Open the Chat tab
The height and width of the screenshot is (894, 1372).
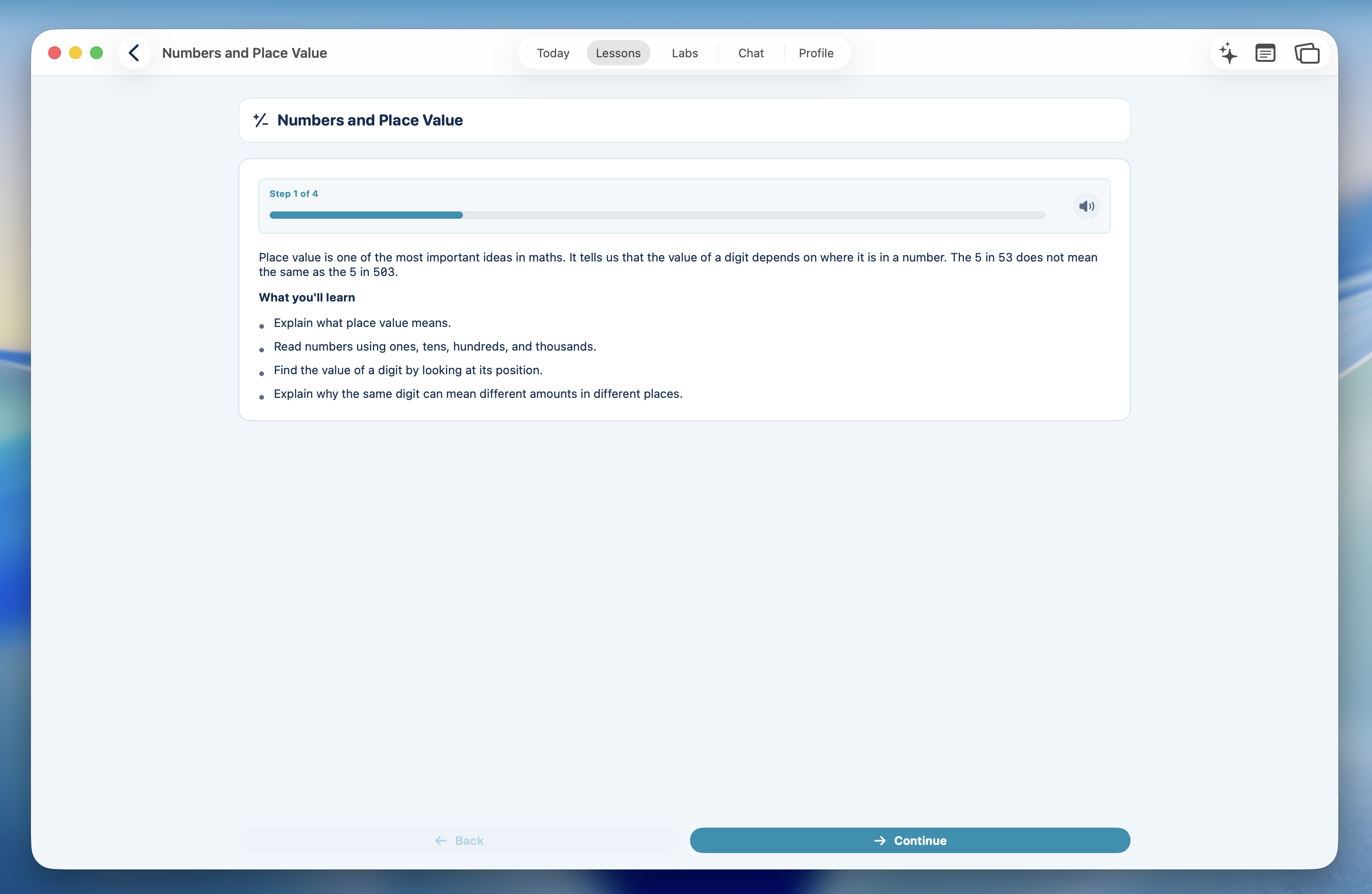[751, 53]
